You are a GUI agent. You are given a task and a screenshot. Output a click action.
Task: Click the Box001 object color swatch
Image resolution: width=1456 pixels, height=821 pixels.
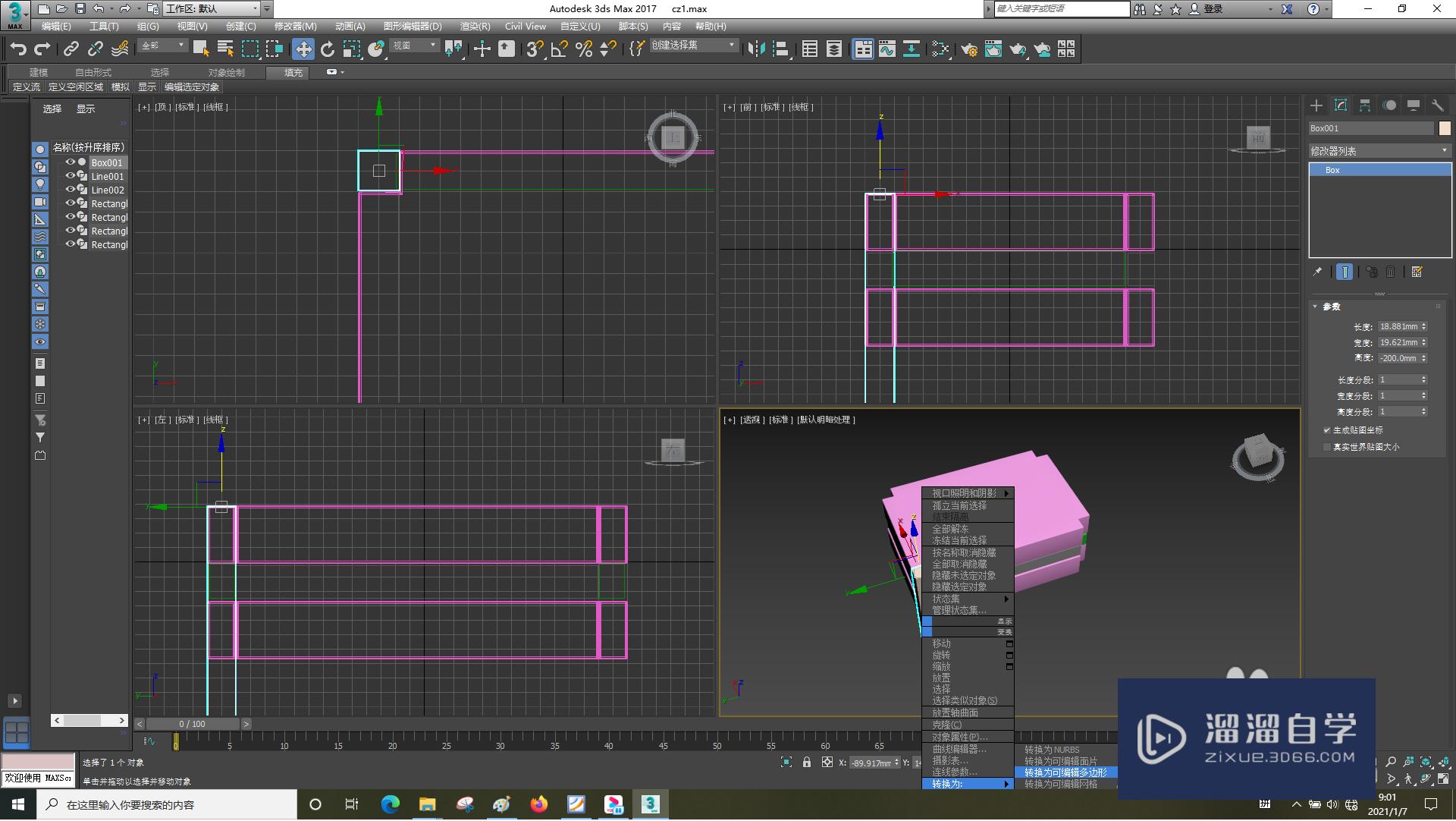1445,128
